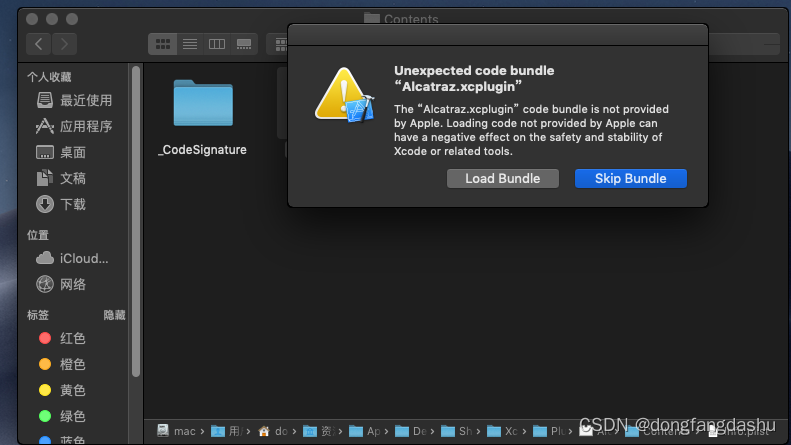The image size is (791, 445).
Task: Open iCloud location in the sidebar
Action: tap(72, 258)
